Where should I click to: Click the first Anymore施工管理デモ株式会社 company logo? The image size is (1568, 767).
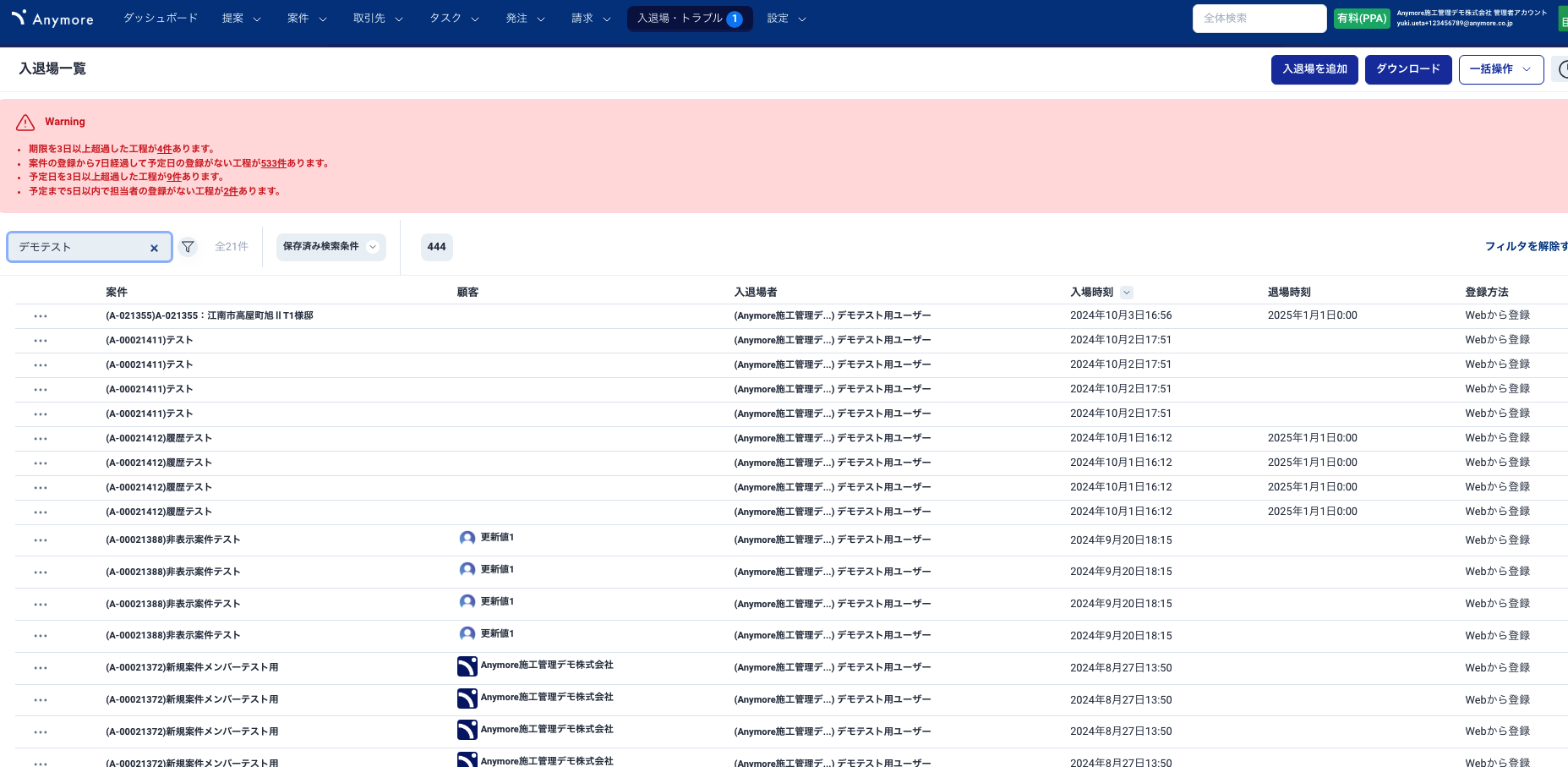tap(467, 666)
